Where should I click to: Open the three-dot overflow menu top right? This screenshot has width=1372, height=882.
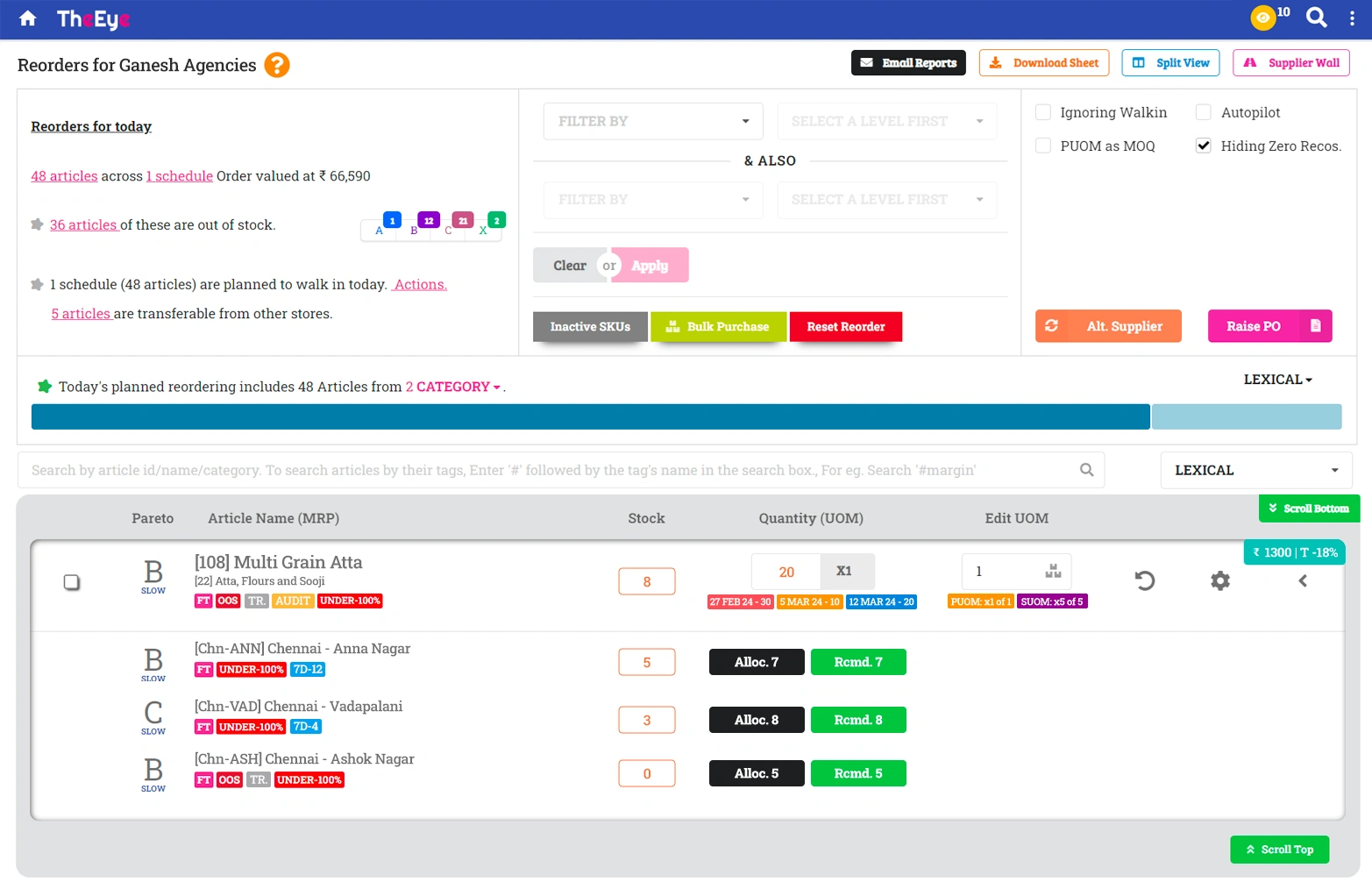(x=1354, y=18)
